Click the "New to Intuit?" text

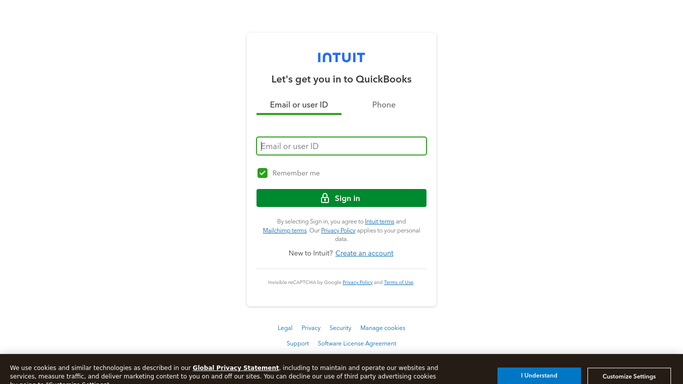311,253
